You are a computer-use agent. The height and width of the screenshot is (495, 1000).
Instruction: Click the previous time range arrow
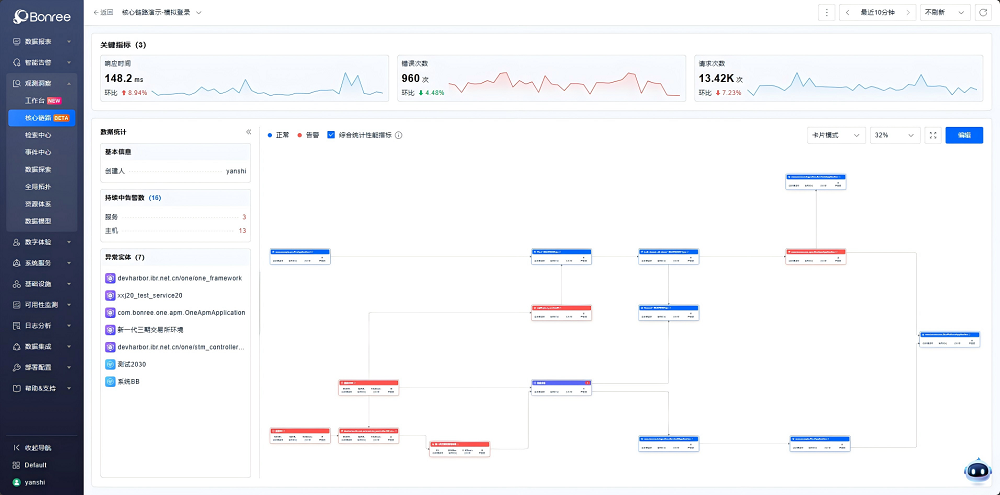848,12
